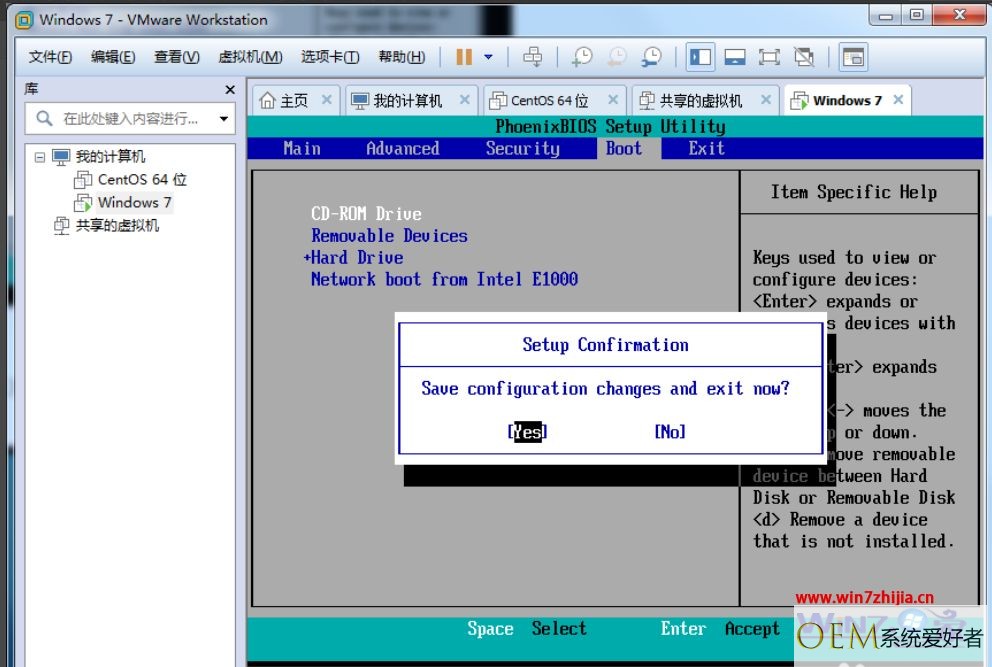
Task: Pause the virtual machine with toolbar button
Action: coord(464,57)
